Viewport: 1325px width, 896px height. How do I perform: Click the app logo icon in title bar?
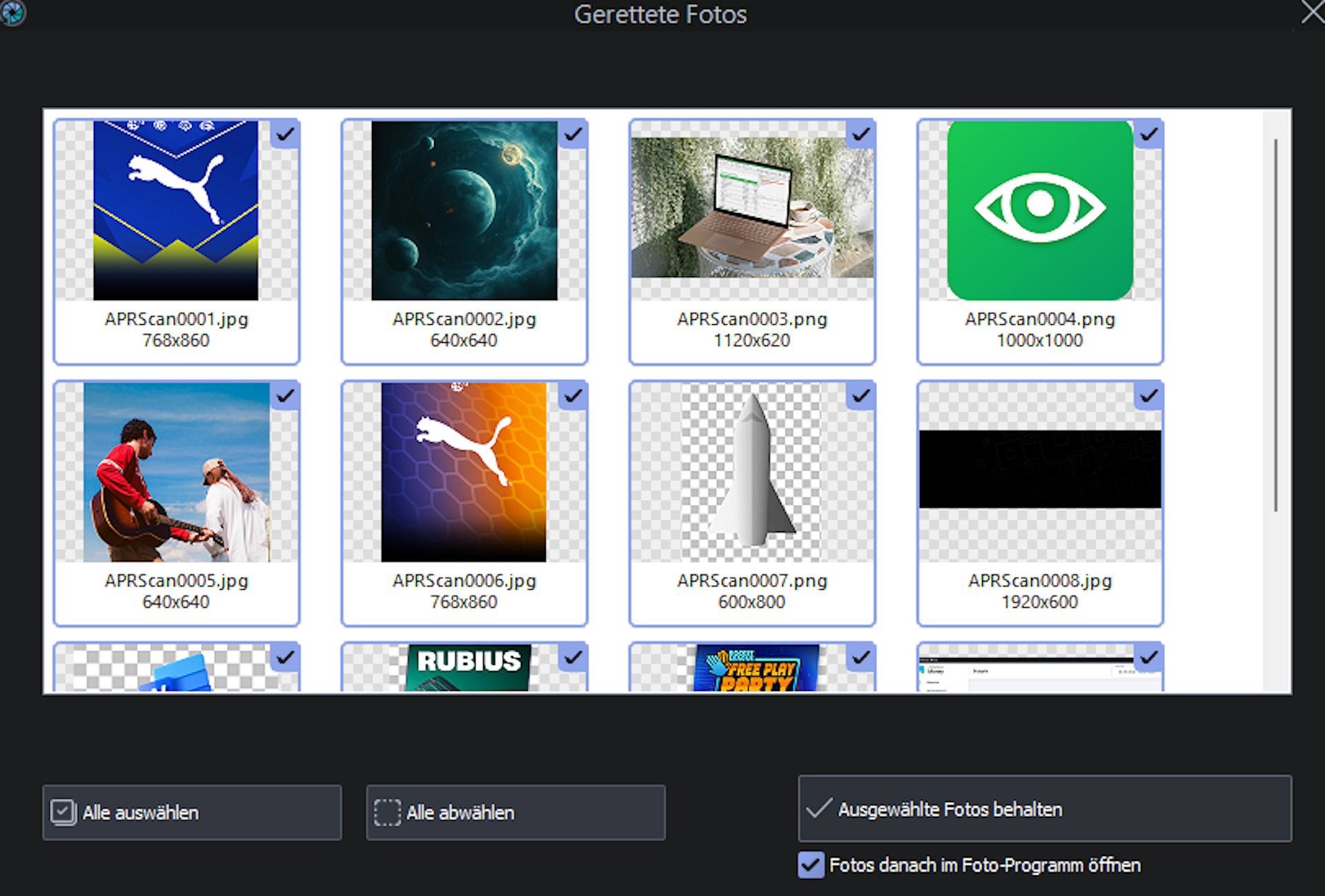[12, 12]
